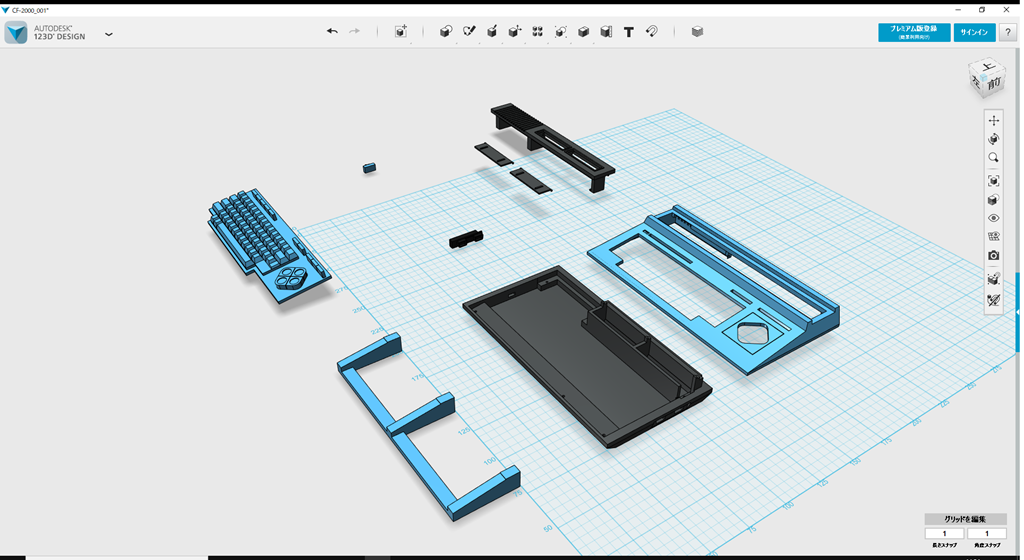The width and height of the screenshot is (1024, 560).
Task: Select the Pan tool in navigation bar
Action: tap(993, 121)
